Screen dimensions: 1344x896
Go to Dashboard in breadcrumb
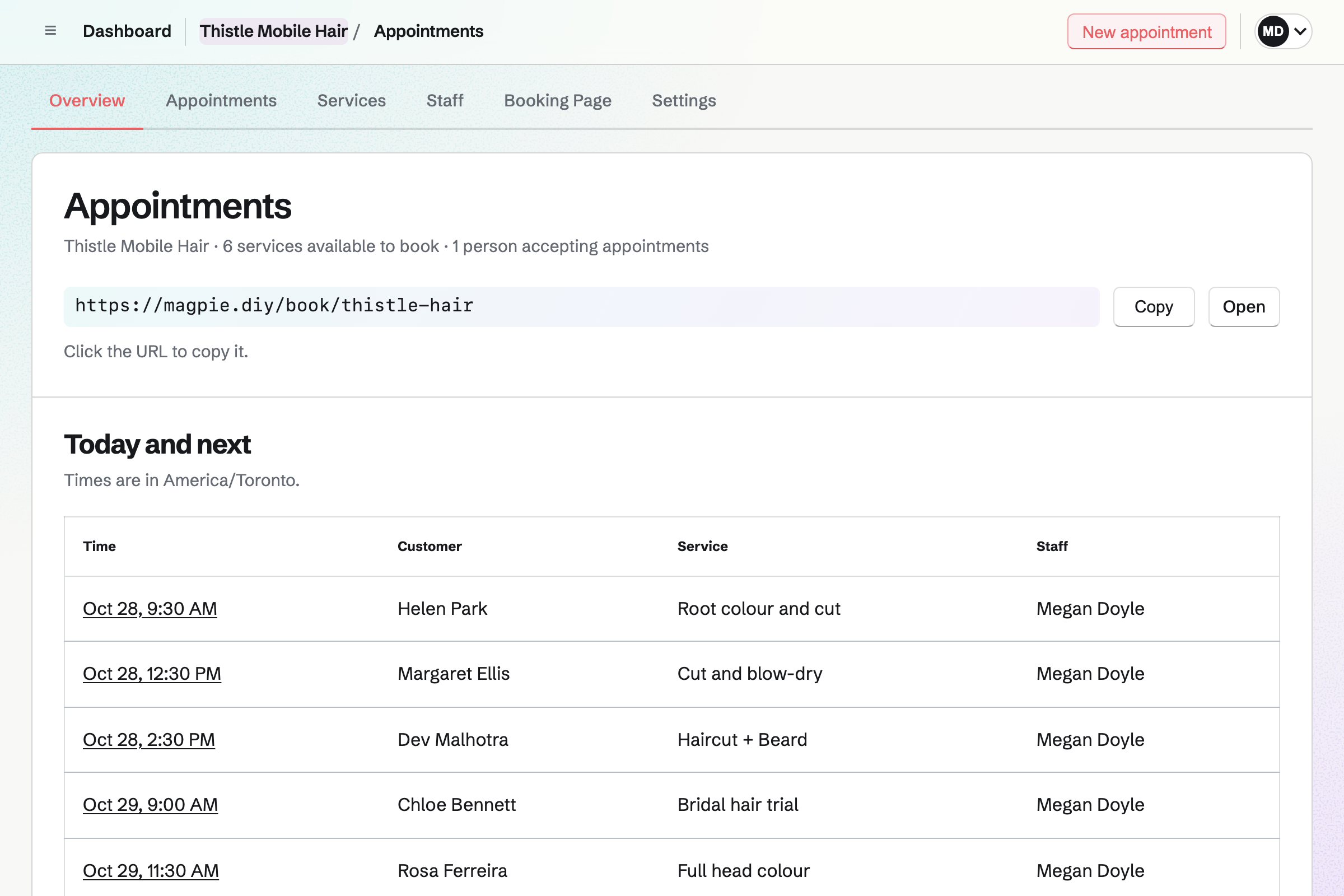(127, 31)
